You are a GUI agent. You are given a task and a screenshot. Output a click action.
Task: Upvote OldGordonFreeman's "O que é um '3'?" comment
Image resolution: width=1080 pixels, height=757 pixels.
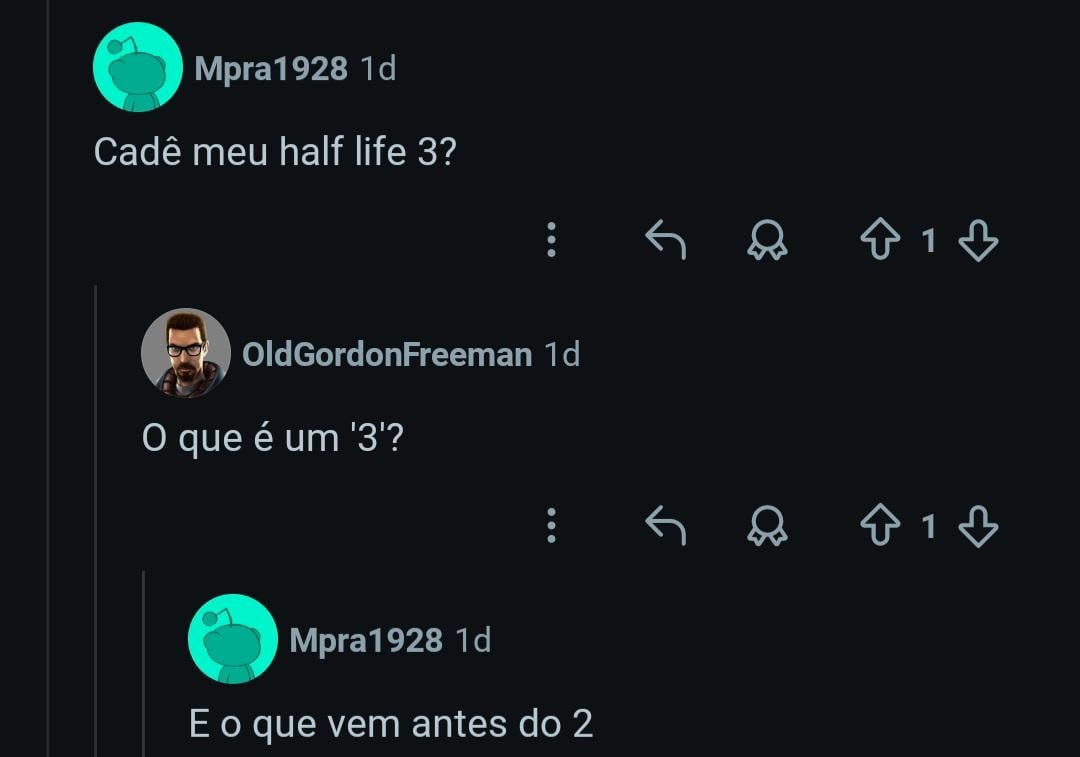[x=880, y=526]
